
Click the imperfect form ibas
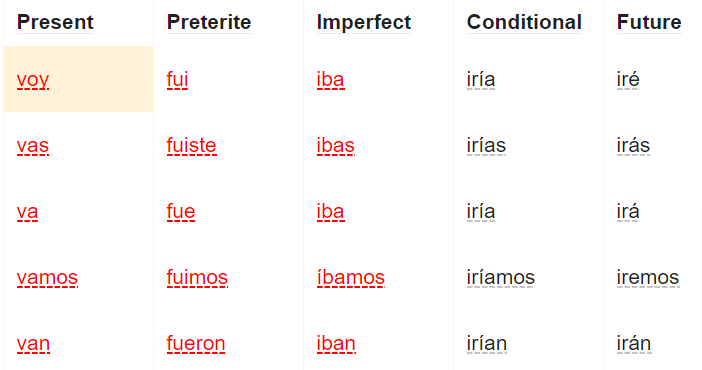(x=336, y=146)
